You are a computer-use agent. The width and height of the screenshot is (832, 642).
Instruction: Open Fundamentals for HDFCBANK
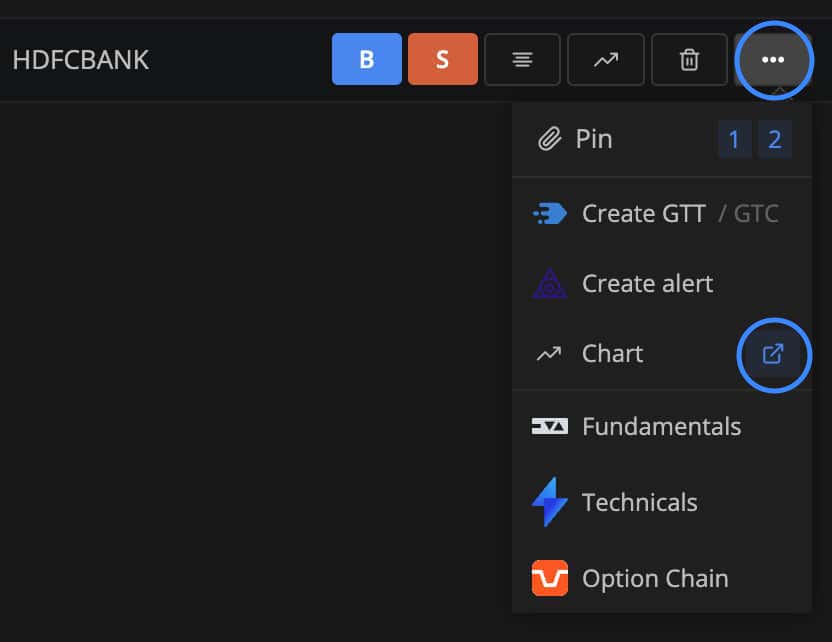[x=662, y=427]
